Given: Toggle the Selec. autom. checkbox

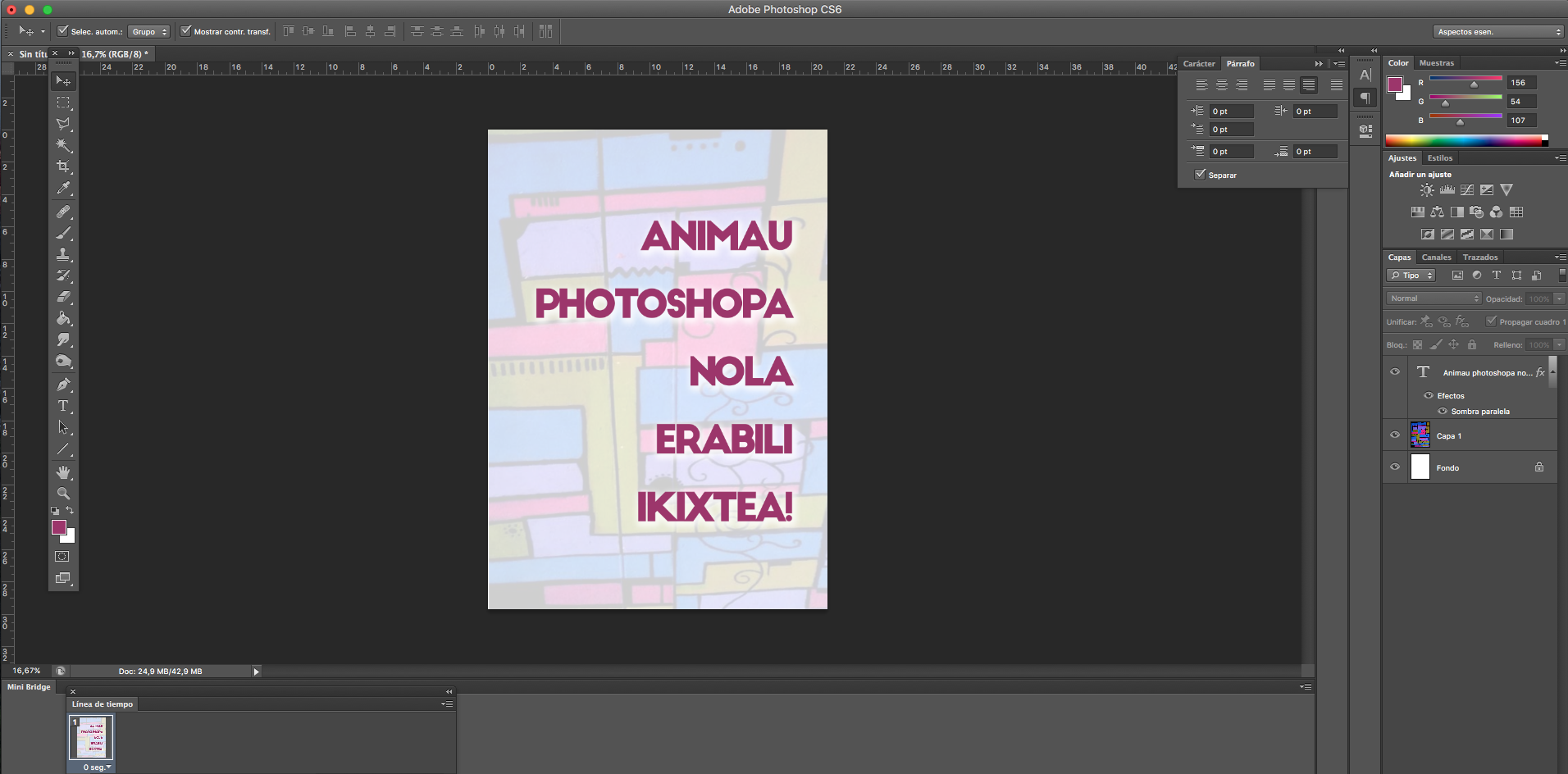Looking at the screenshot, I should 62,31.
